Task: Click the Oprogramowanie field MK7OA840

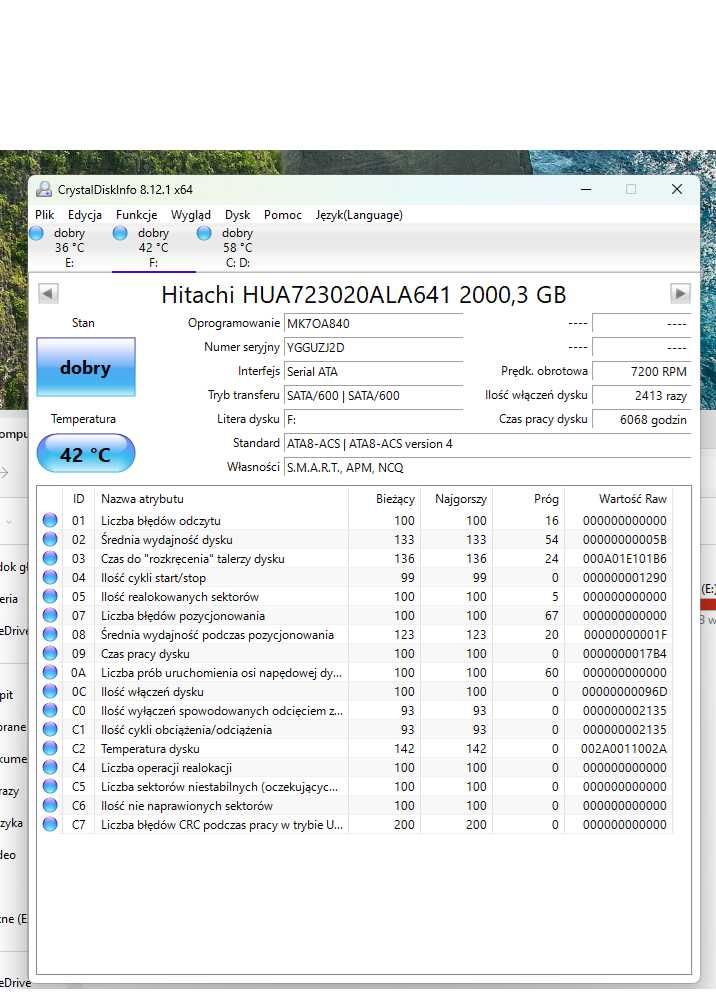Action: point(373,323)
